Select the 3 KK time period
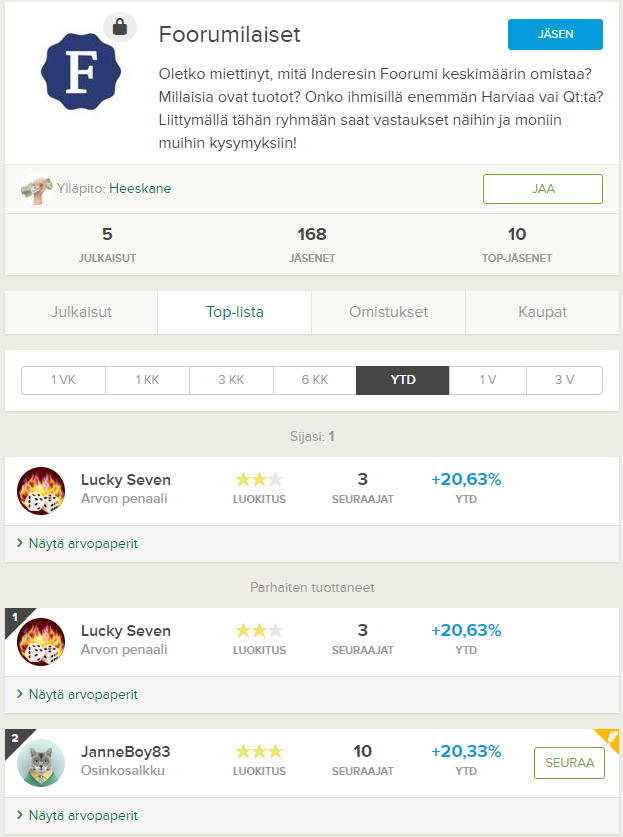The image size is (623, 837). click(231, 380)
